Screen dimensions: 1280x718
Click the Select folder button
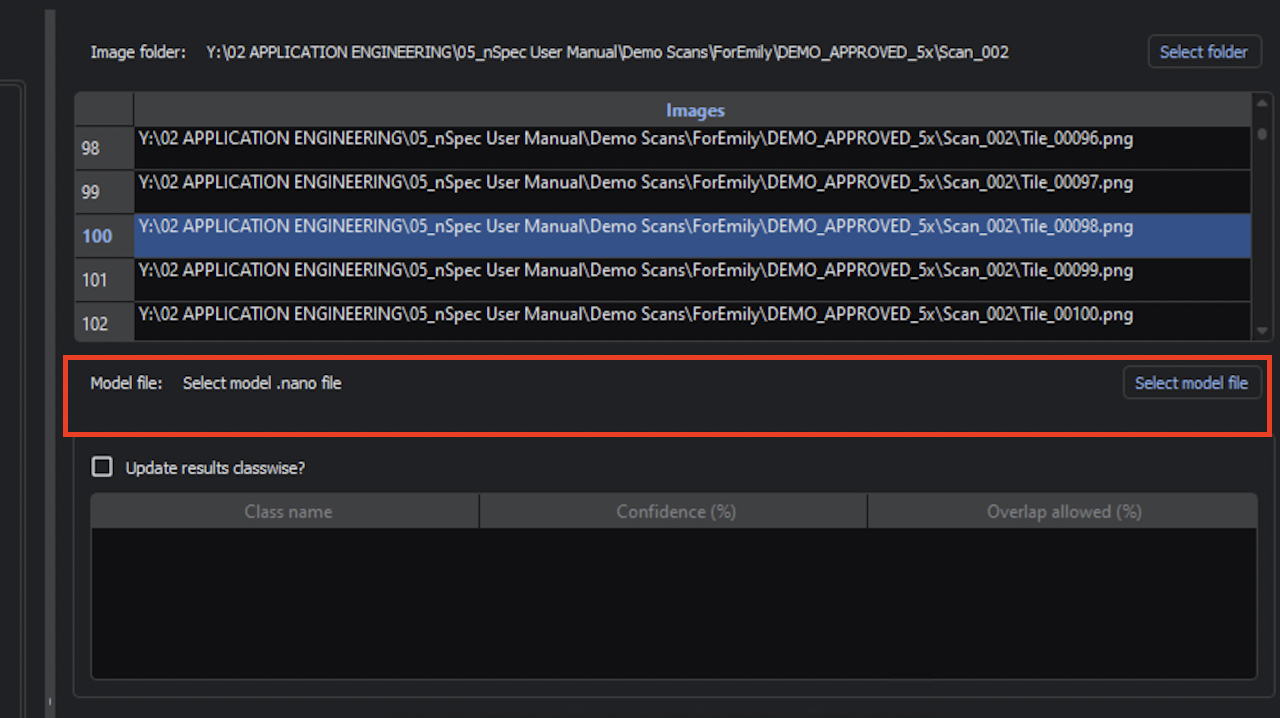1204,51
